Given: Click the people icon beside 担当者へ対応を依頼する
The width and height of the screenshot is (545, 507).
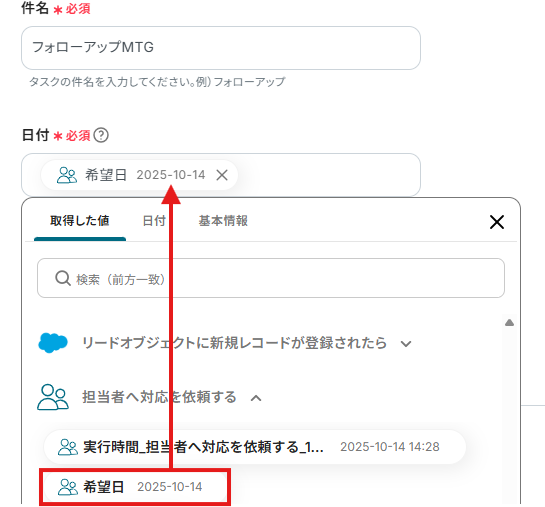Looking at the screenshot, I should (x=53, y=397).
